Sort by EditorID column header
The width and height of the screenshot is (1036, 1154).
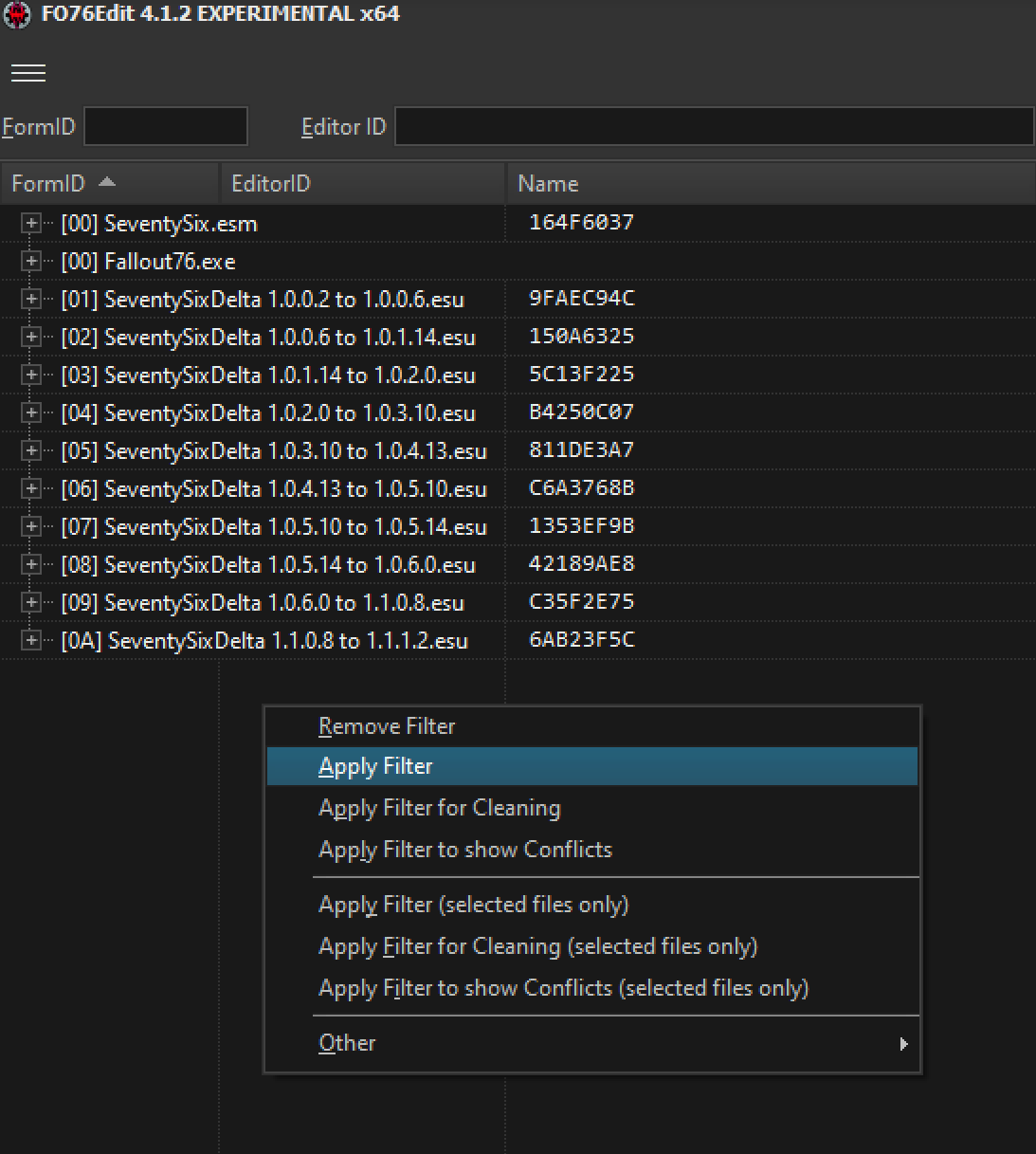[362, 183]
